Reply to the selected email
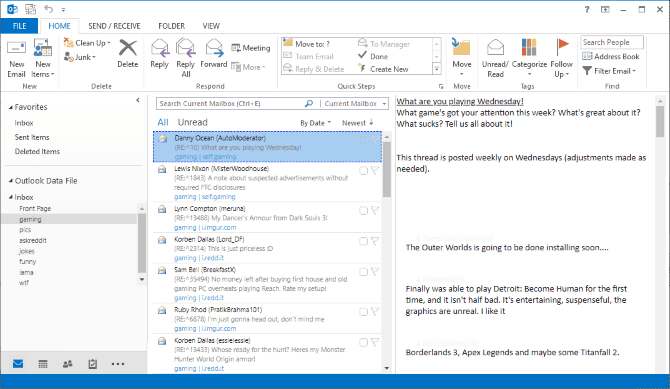 pyautogui.click(x=159, y=54)
